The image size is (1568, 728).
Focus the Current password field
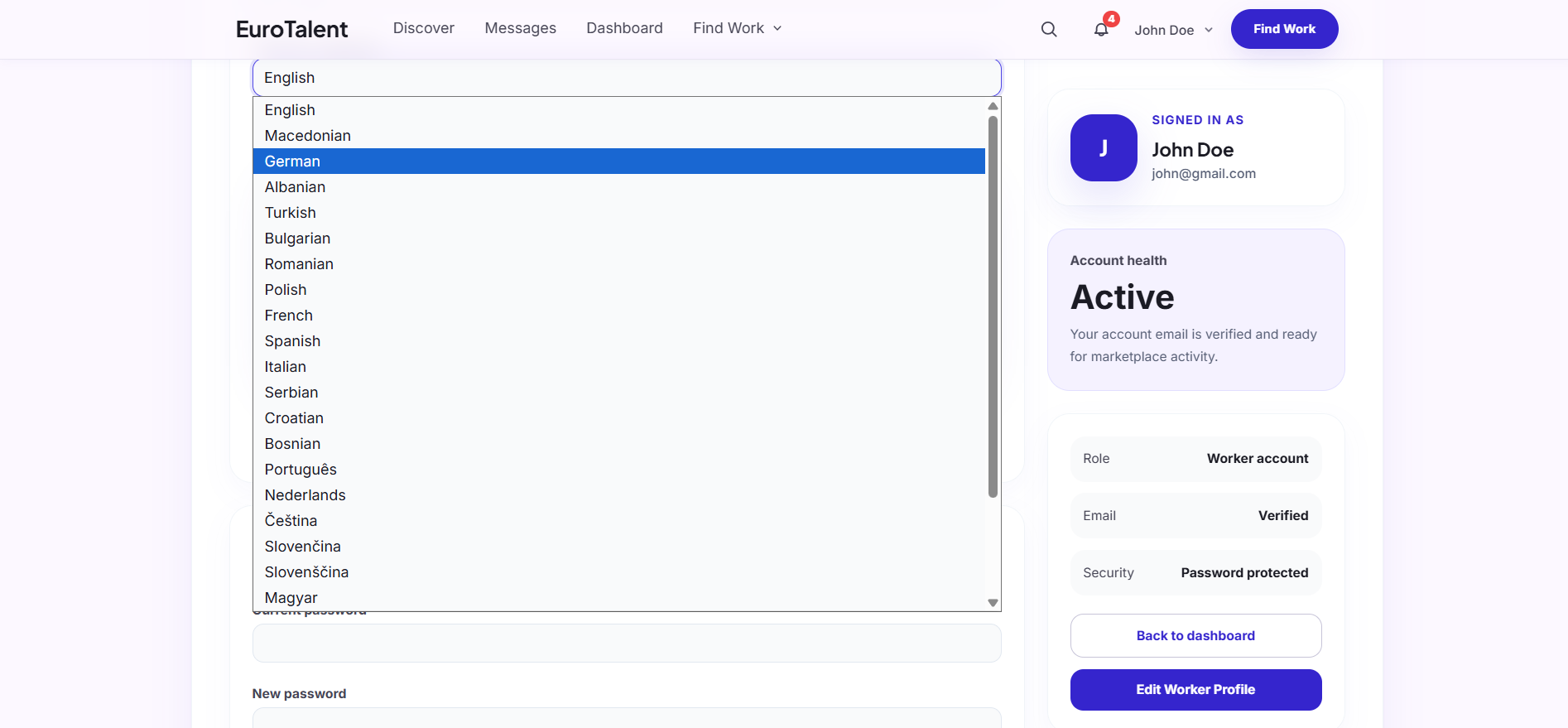(x=627, y=643)
